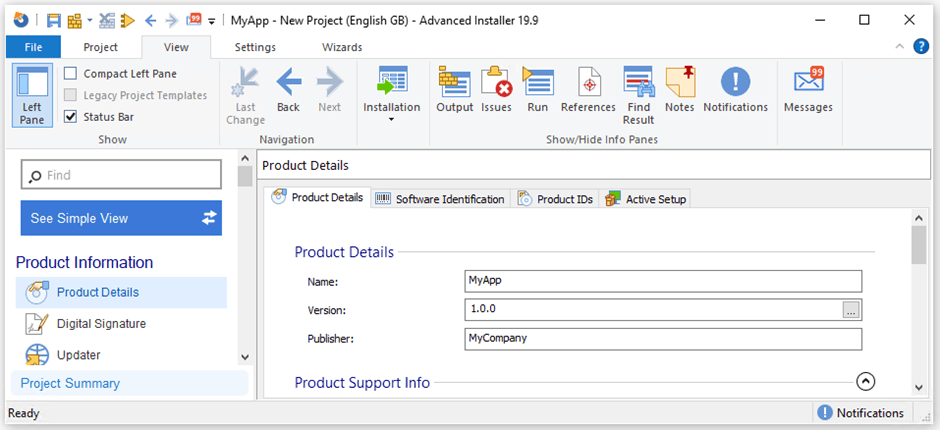Click the greyed Cancel Build icon in title bar
The height and width of the screenshot is (430, 940).
tap(107, 20)
